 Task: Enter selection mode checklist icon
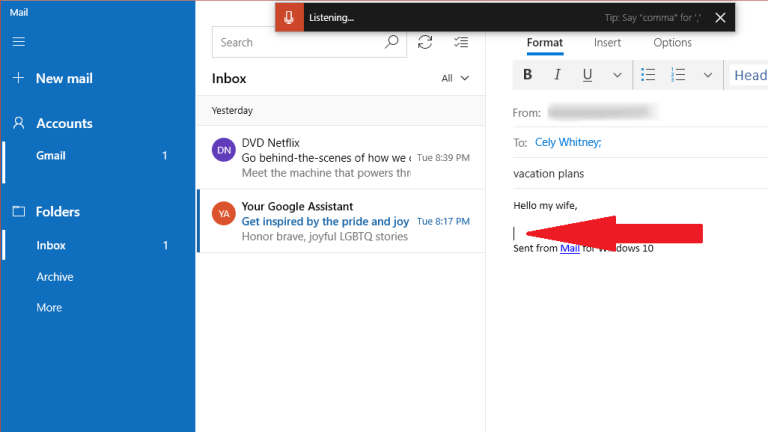(x=460, y=42)
